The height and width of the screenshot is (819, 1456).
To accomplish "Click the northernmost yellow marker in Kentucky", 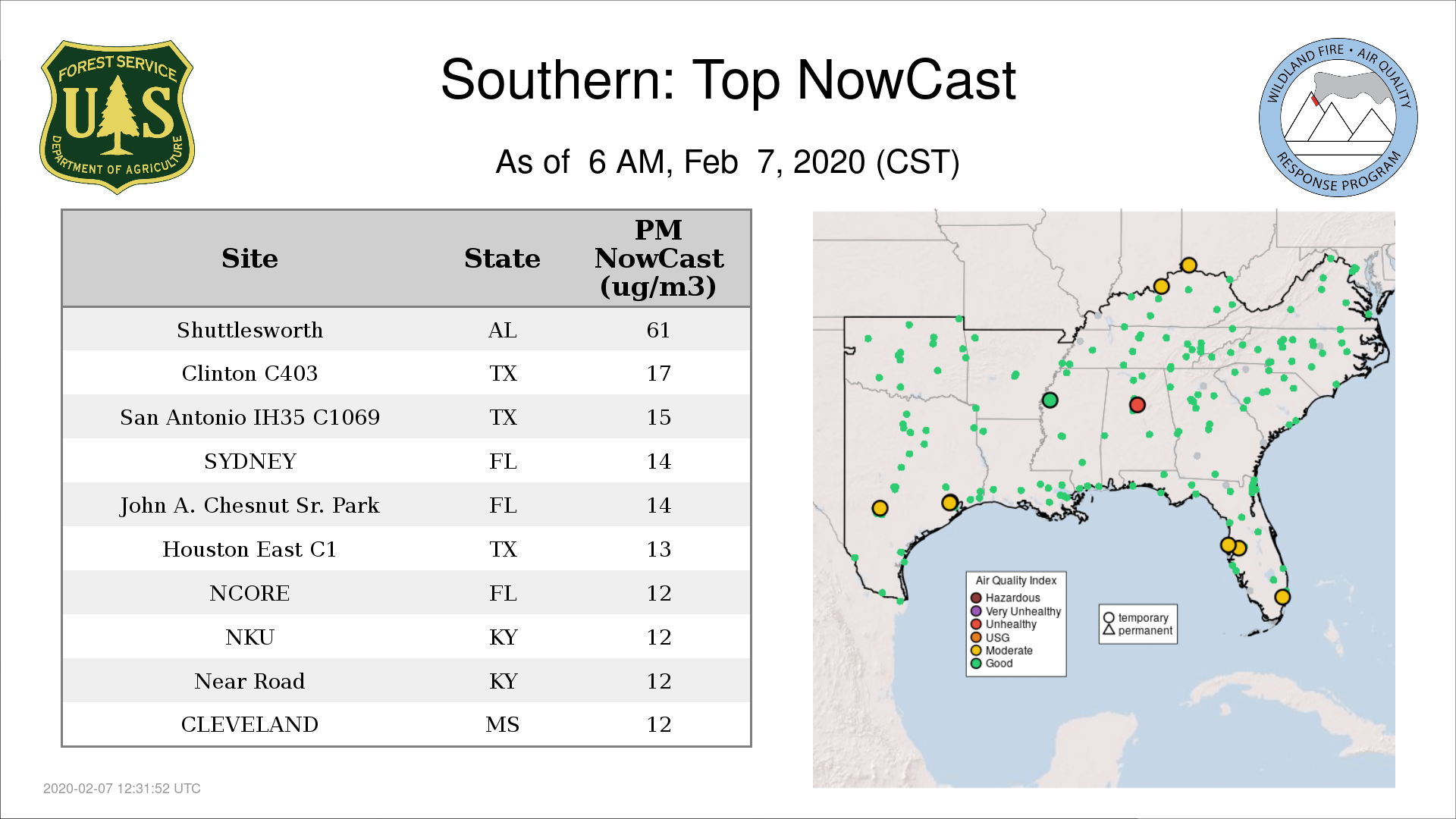I will pyautogui.click(x=1188, y=265).
